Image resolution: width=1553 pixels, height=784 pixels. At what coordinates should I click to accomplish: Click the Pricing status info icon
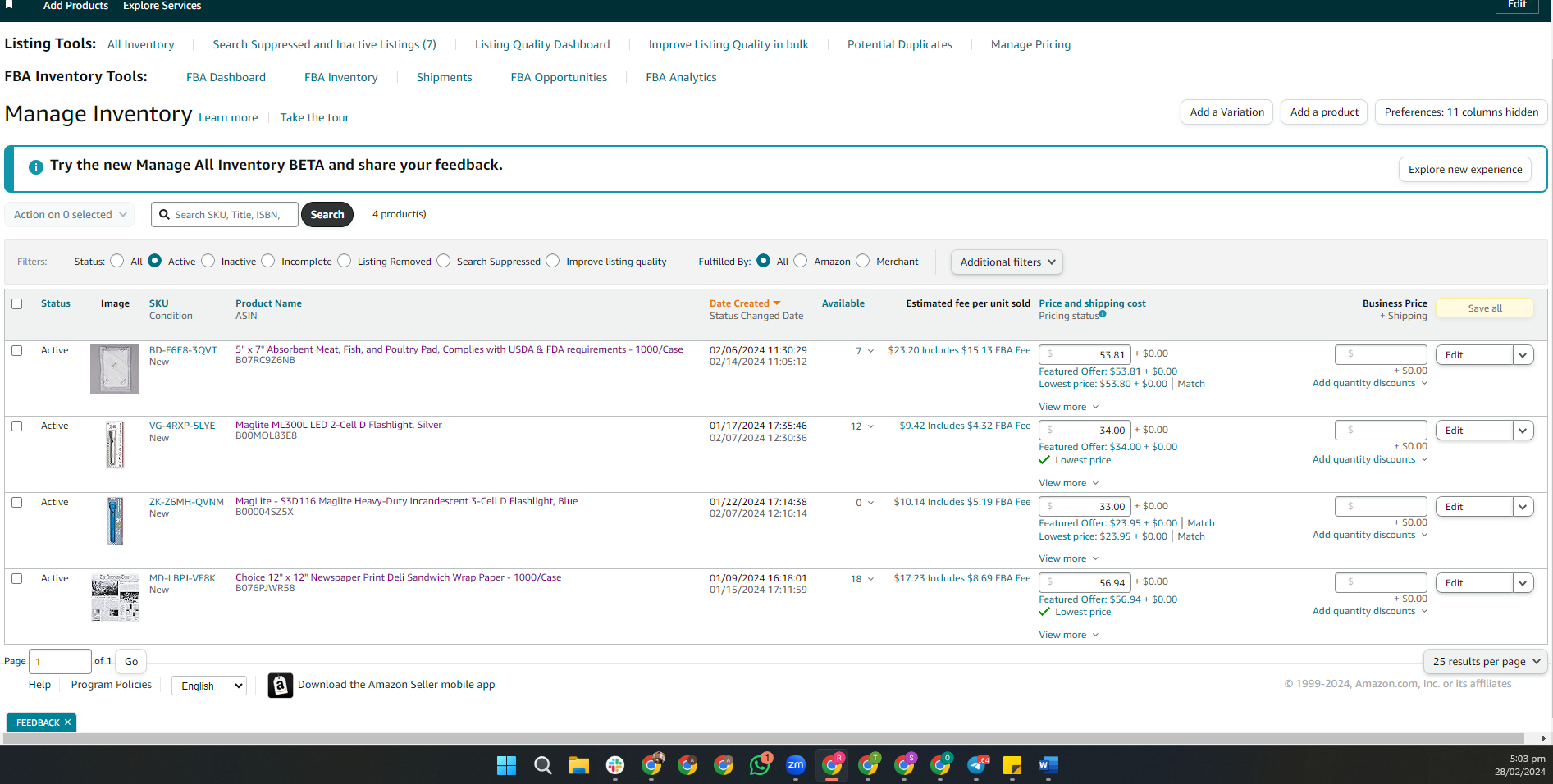tap(1103, 314)
